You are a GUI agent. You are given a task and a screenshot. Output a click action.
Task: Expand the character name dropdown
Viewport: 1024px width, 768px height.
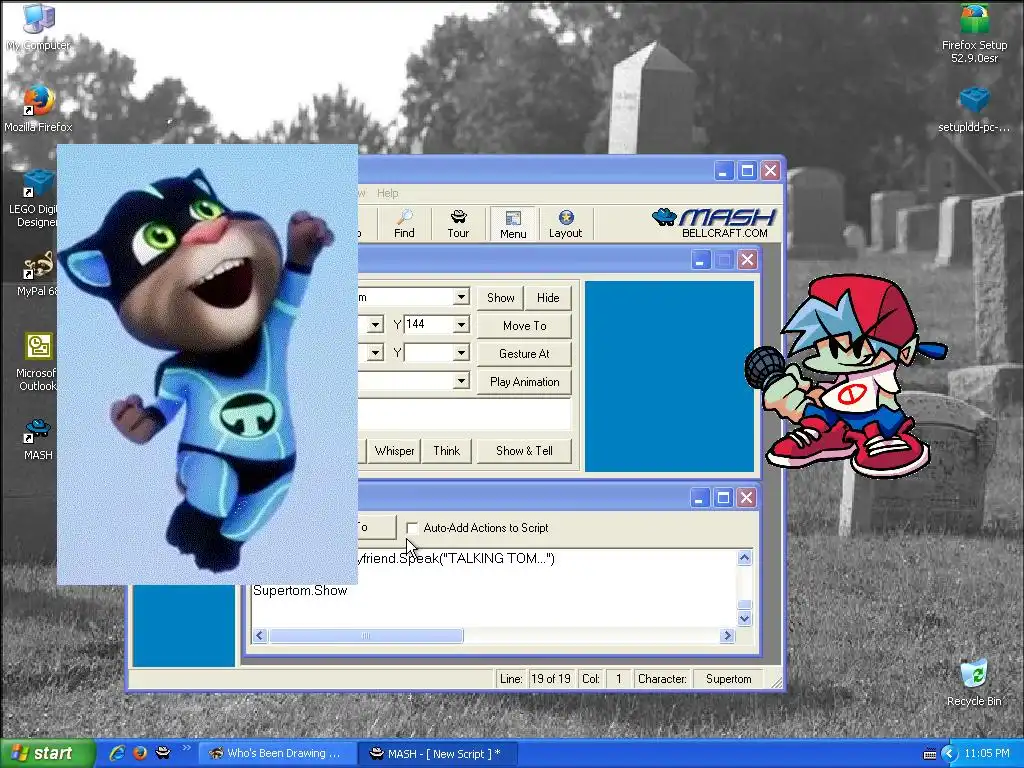click(461, 296)
